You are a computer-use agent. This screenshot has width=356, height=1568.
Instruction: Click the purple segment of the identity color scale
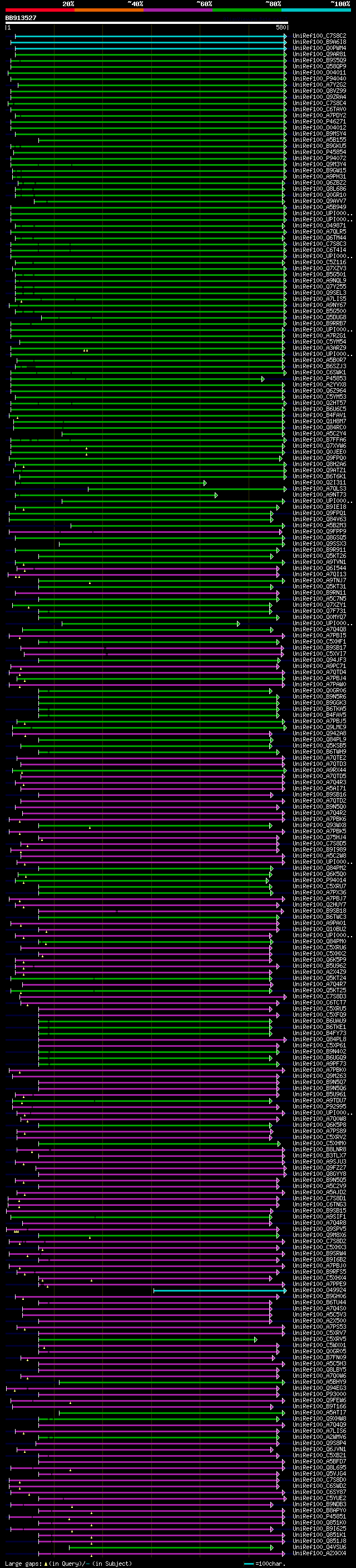(177, 10)
